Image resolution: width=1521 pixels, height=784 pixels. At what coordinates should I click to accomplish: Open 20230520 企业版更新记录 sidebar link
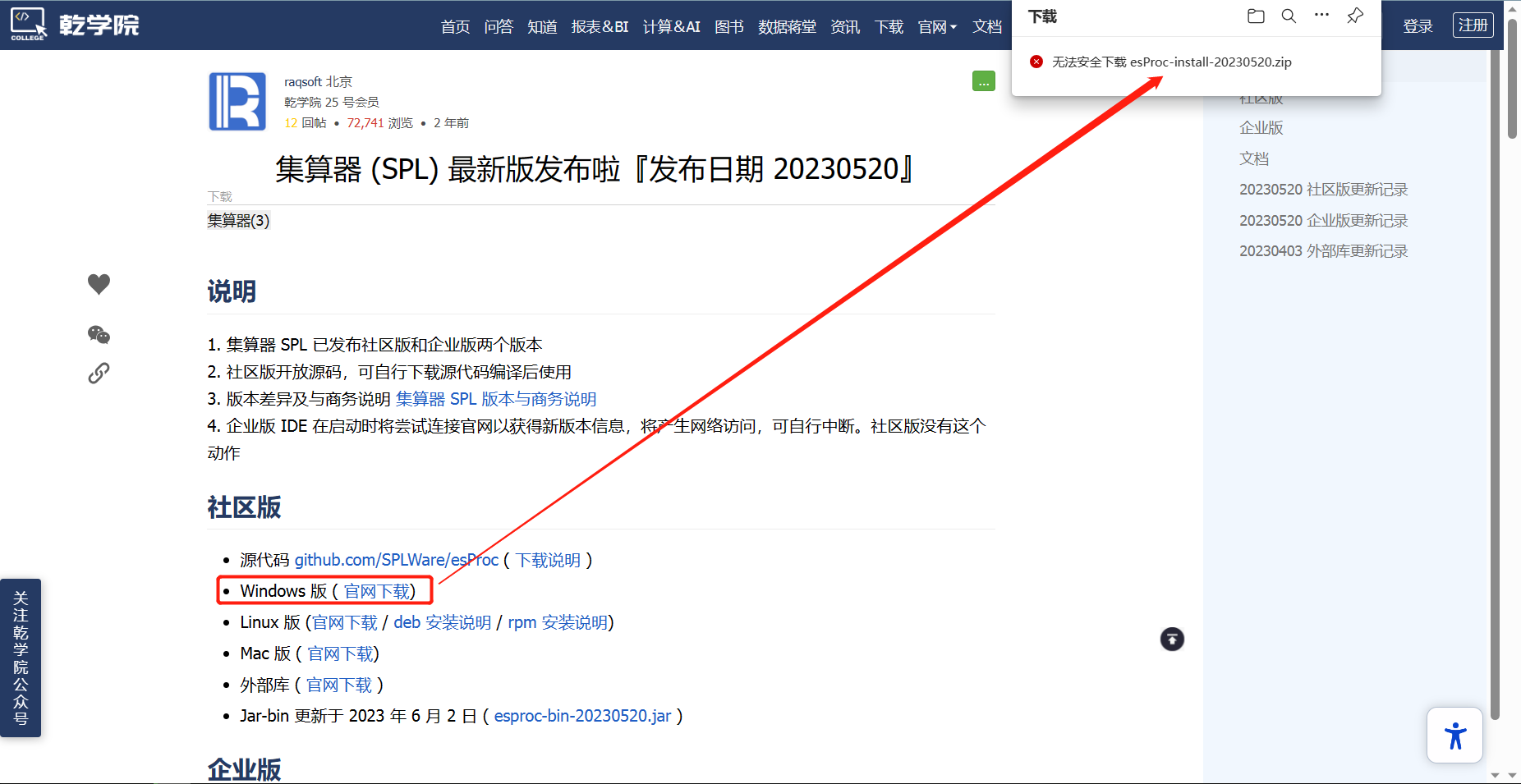tap(1323, 221)
